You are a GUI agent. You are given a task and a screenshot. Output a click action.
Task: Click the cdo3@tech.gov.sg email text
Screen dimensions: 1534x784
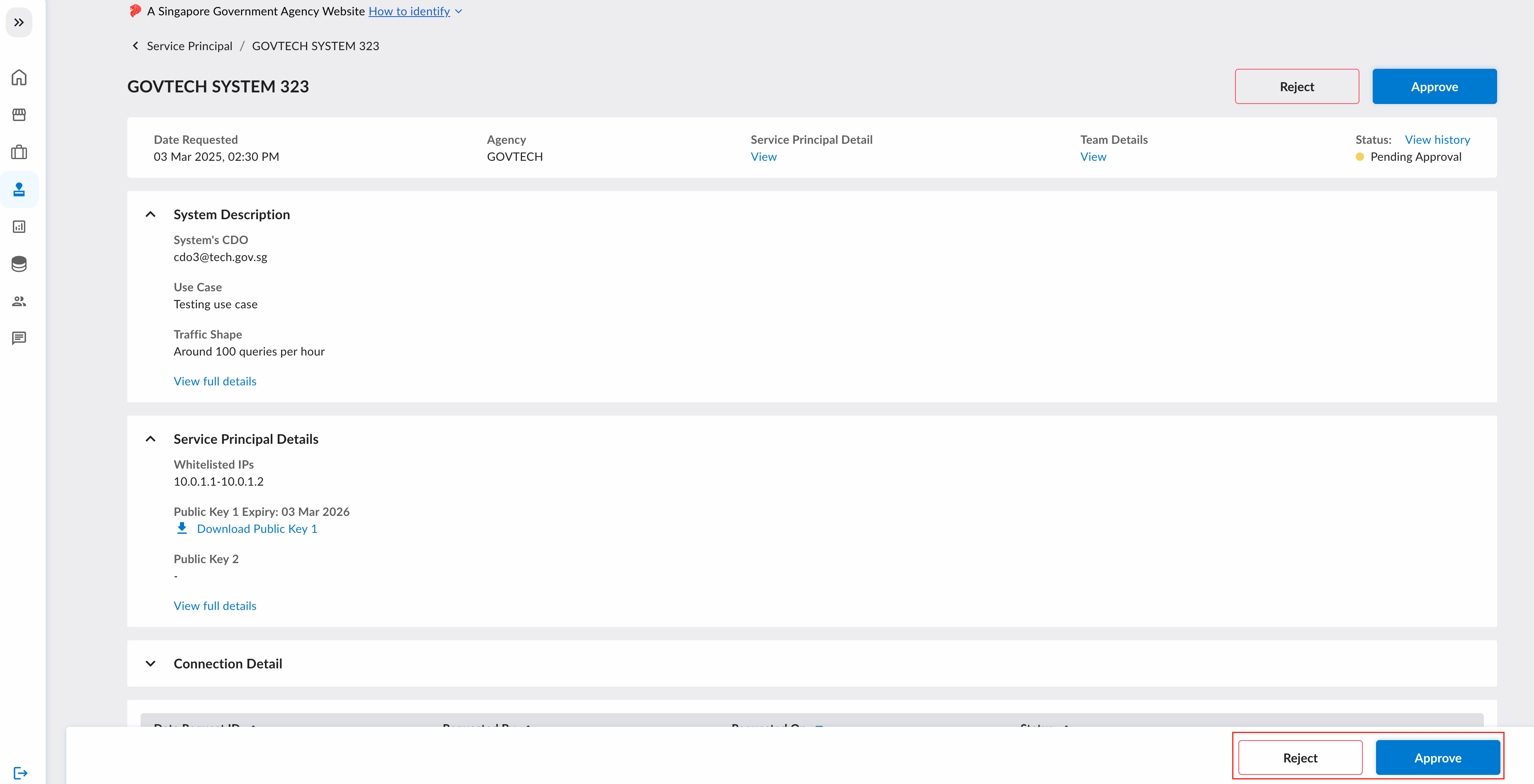click(220, 257)
